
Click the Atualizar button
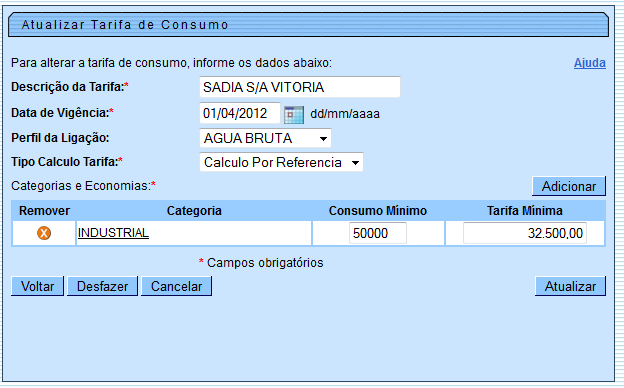click(x=570, y=286)
